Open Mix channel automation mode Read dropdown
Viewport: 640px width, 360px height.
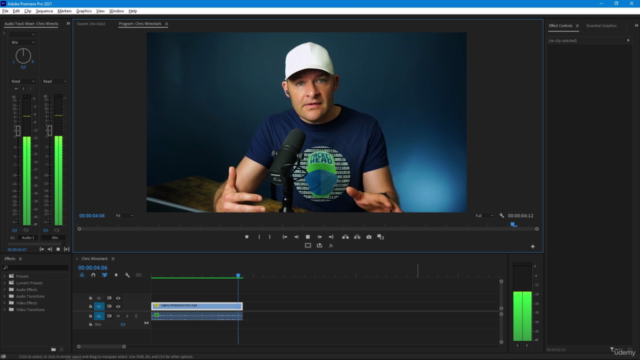click(54, 81)
